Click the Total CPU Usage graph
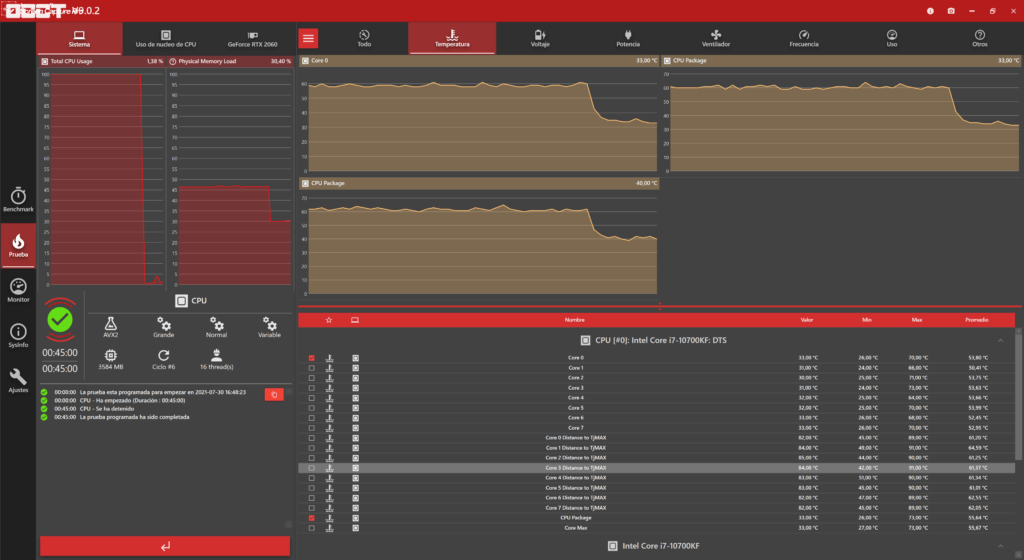The width and height of the screenshot is (1024, 560). click(x=101, y=173)
